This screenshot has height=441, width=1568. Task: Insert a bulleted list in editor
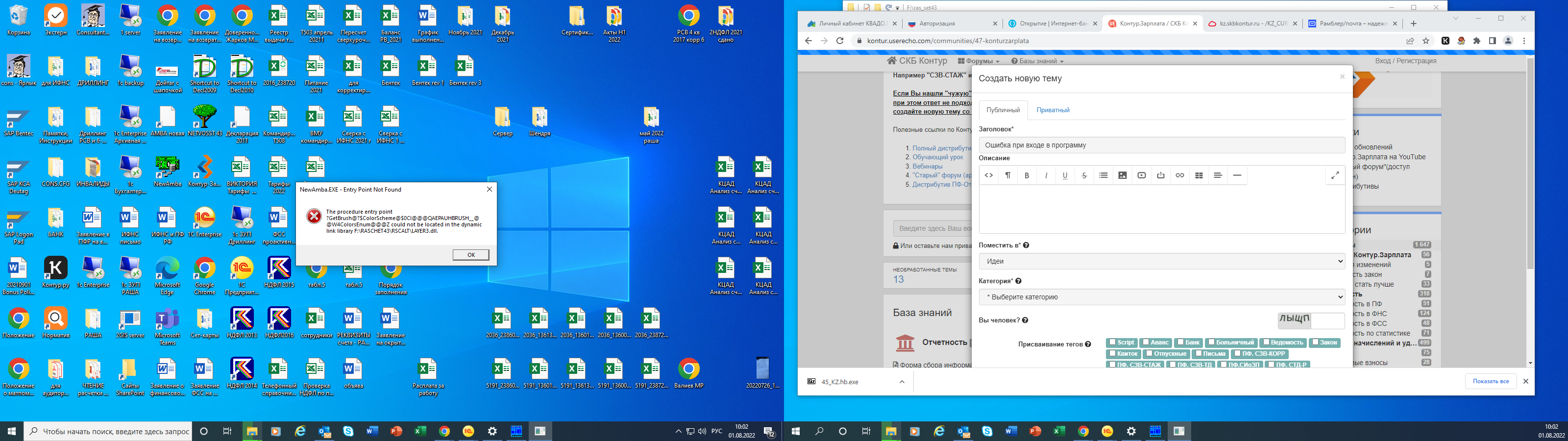[1103, 175]
